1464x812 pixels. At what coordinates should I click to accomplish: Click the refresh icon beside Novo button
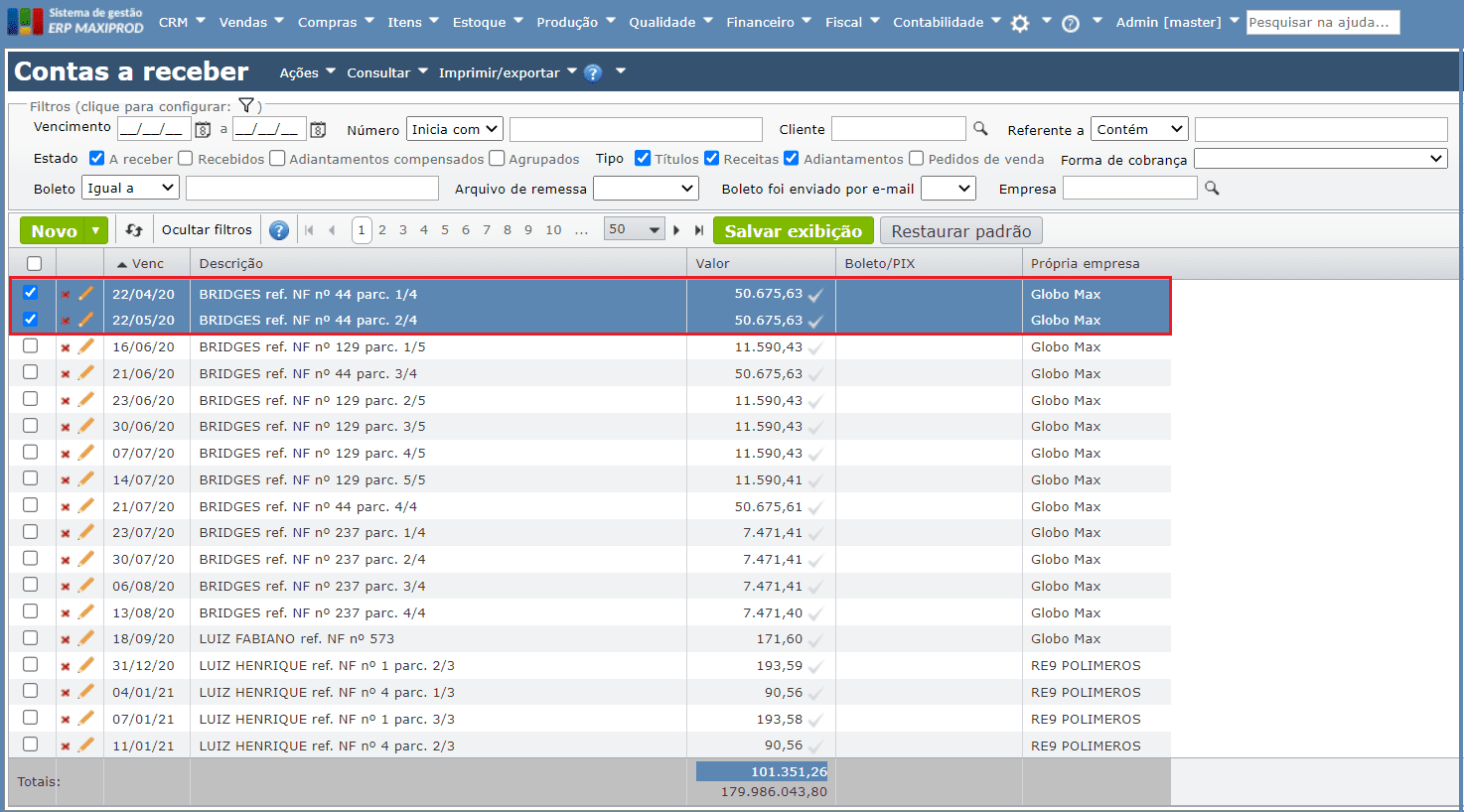[134, 230]
